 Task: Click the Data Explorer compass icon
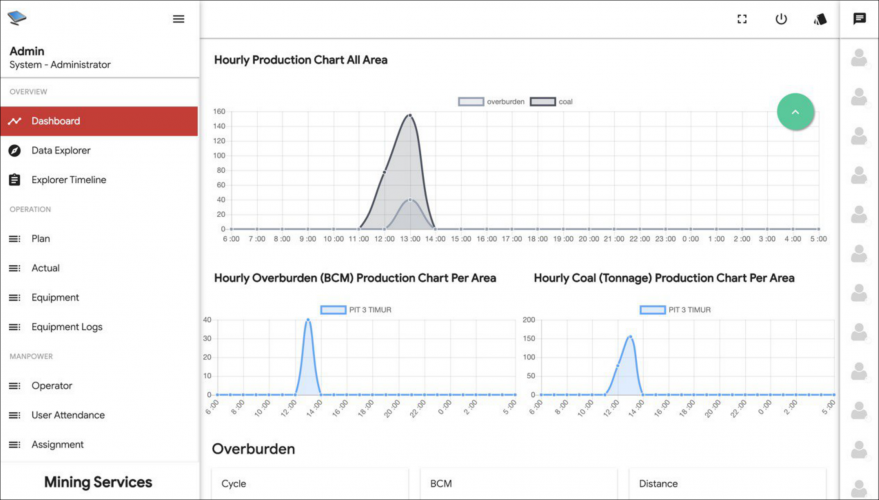tap(14, 151)
